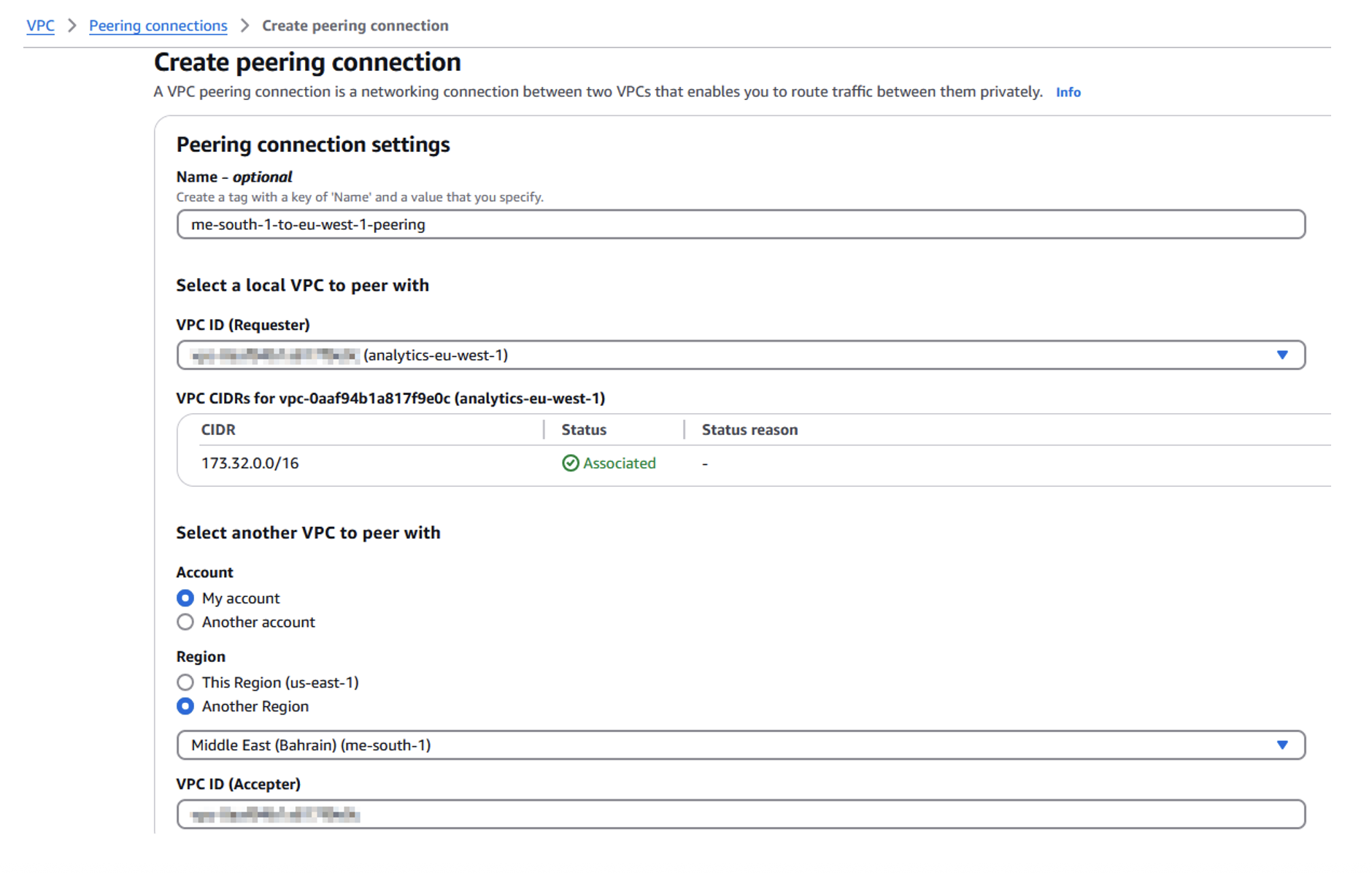The height and width of the screenshot is (873, 1372).
Task: Click the VPC ID (Accepter) input field
Action: pyautogui.click(x=740, y=814)
